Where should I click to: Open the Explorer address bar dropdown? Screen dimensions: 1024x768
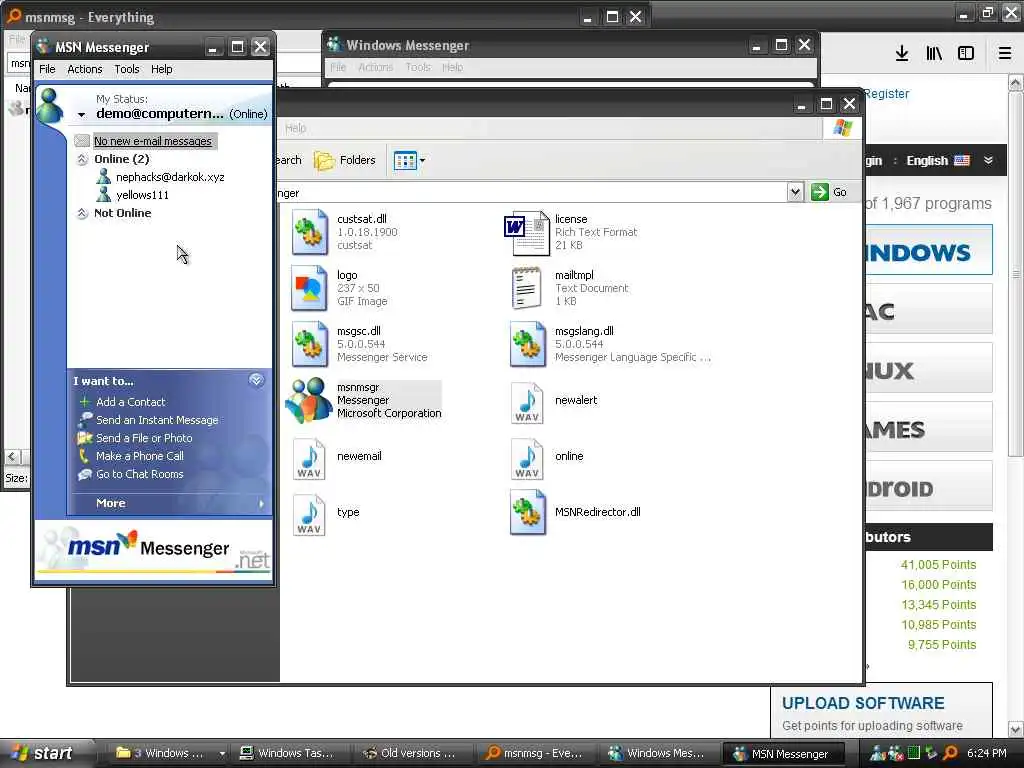[x=795, y=192]
